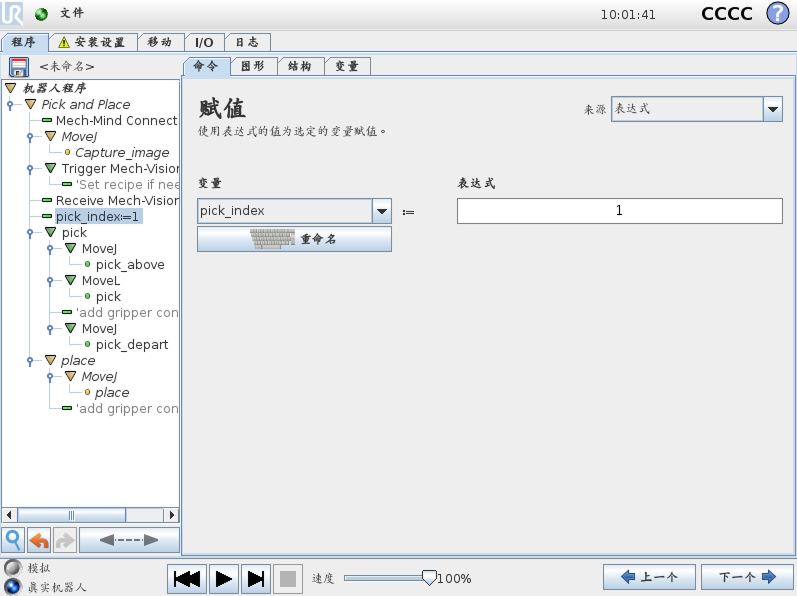This screenshot has width=797, height=596.
Task: Select Capture_image waypoint
Action: tap(122, 152)
